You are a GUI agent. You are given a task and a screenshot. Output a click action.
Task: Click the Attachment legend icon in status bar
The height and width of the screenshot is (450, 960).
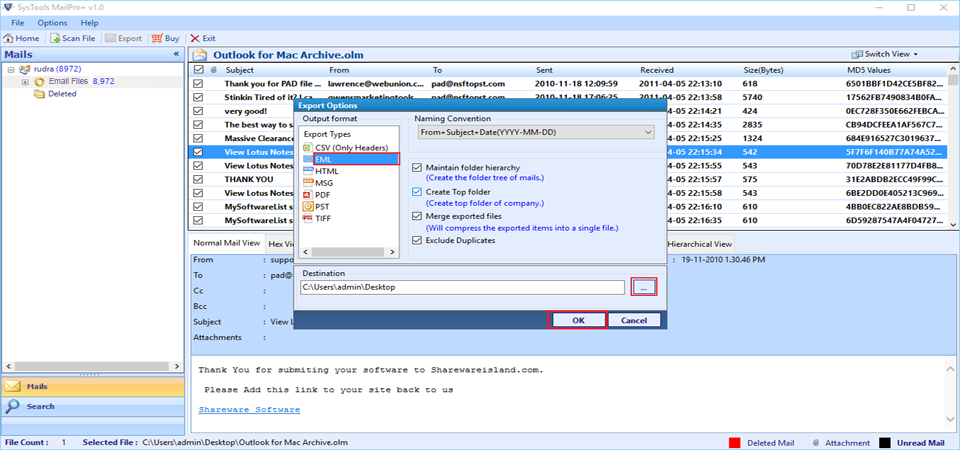click(x=816, y=443)
